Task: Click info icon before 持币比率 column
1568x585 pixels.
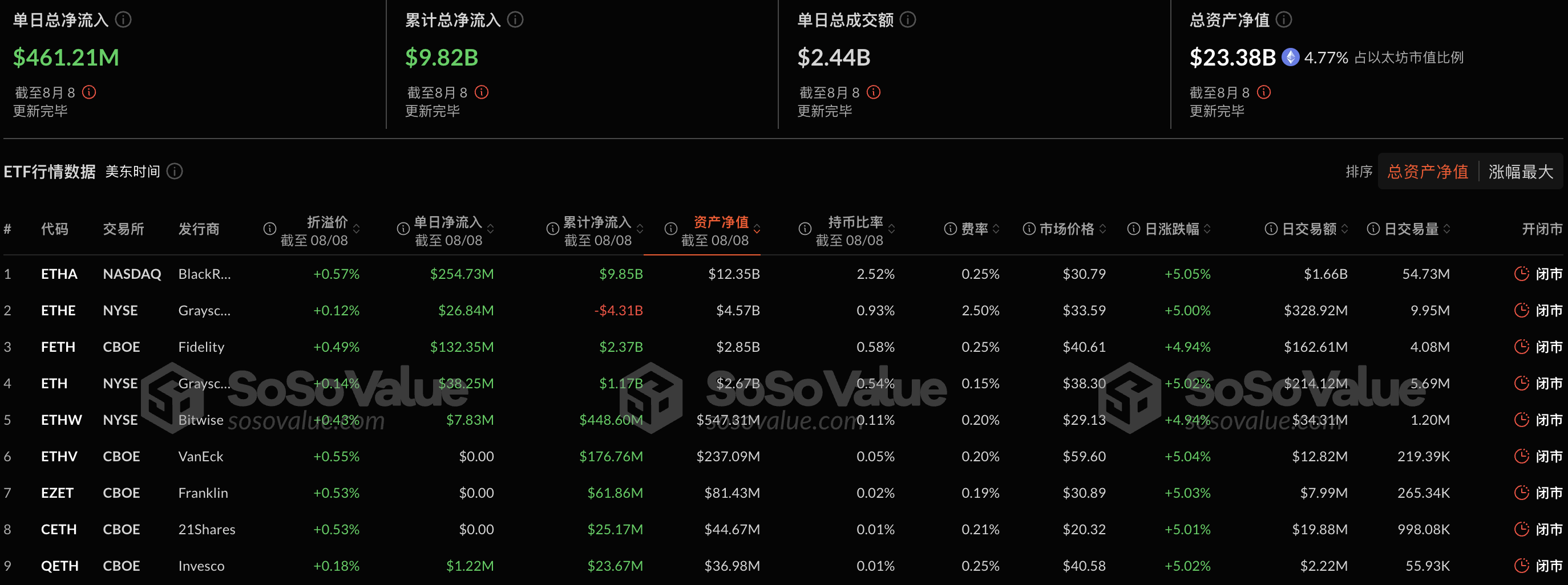Action: (805, 229)
